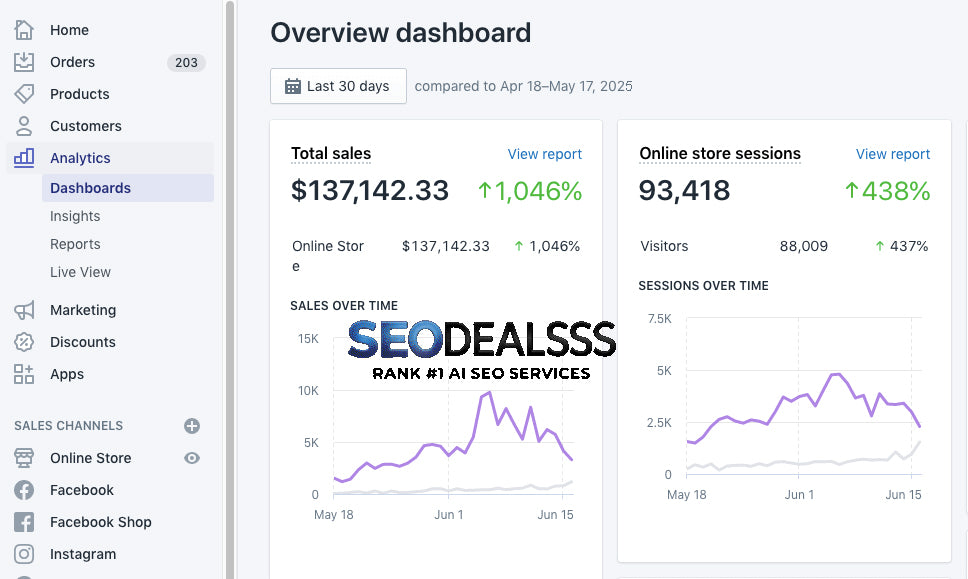
Task: Open the Live View page
Action: tap(80, 272)
